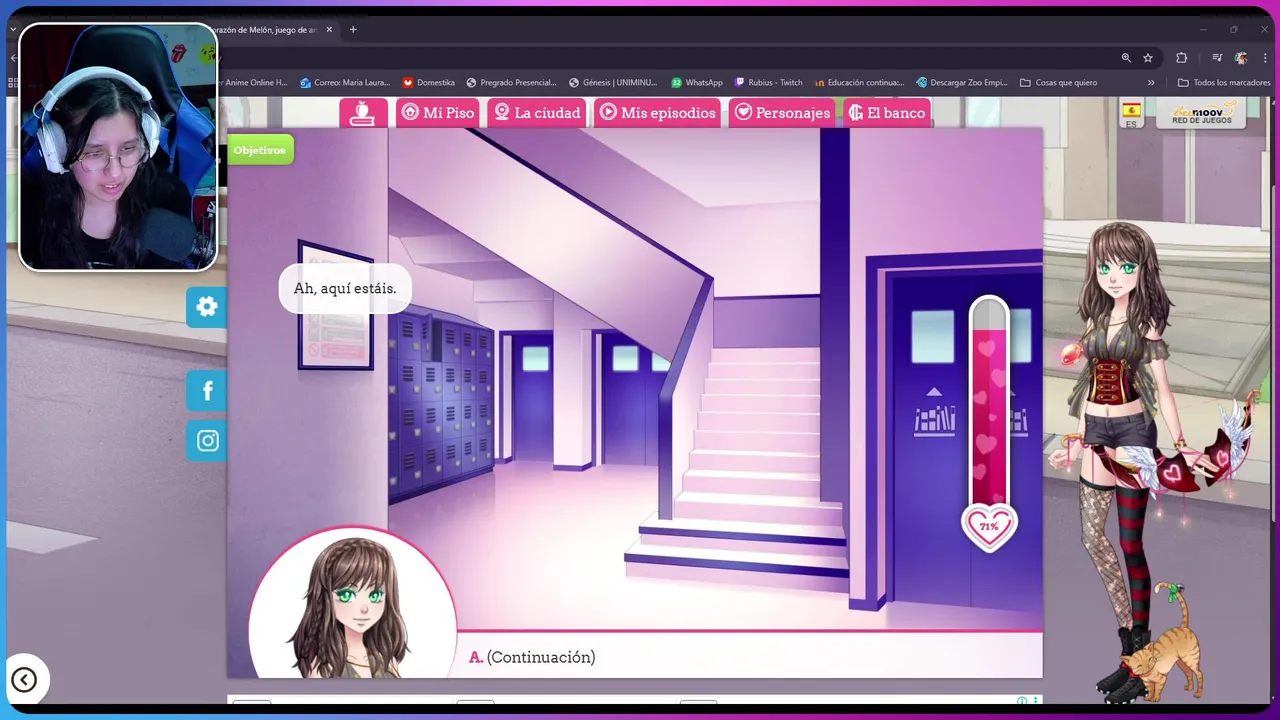Open the media controls icon in toolbar
Screen dimensions: 1280x720
click(x=1217, y=58)
